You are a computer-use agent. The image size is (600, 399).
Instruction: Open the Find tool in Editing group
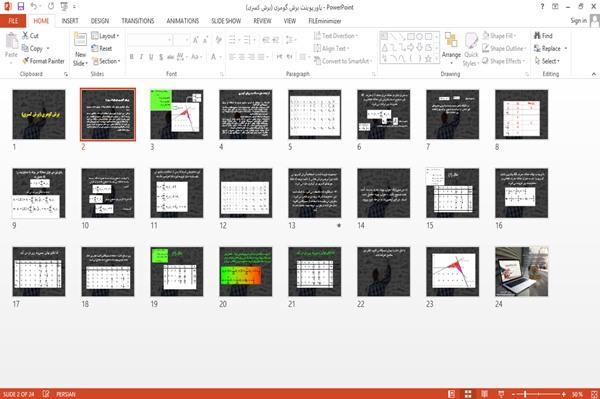pos(543,36)
